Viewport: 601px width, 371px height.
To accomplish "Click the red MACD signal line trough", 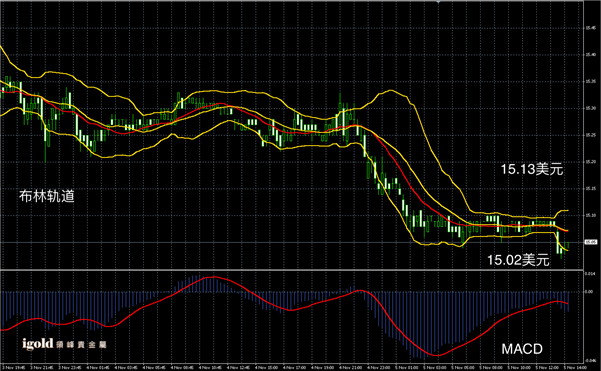I will (x=436, y=355).
